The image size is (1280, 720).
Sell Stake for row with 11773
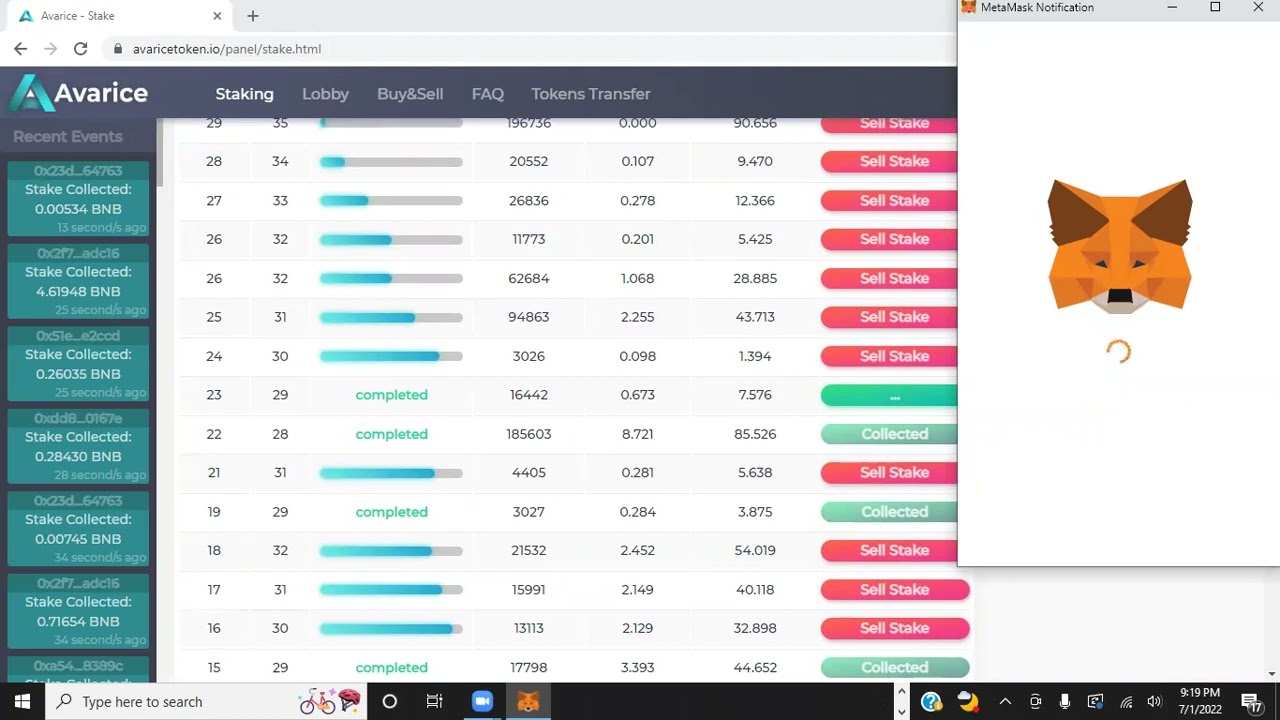(889, 239)
